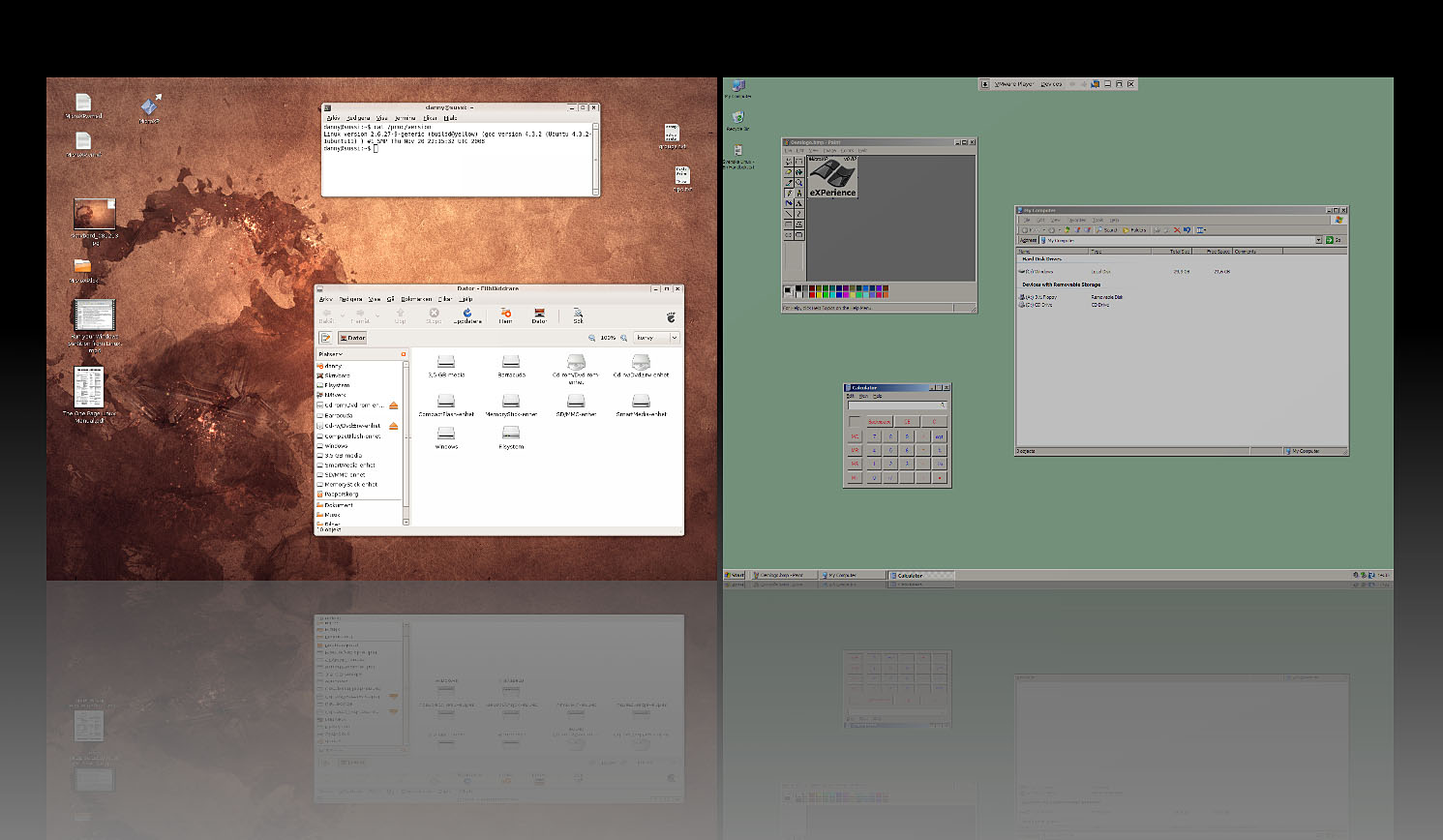
Task: Switch to Calculator in the Windows taskbar
Action: point(920,575)
